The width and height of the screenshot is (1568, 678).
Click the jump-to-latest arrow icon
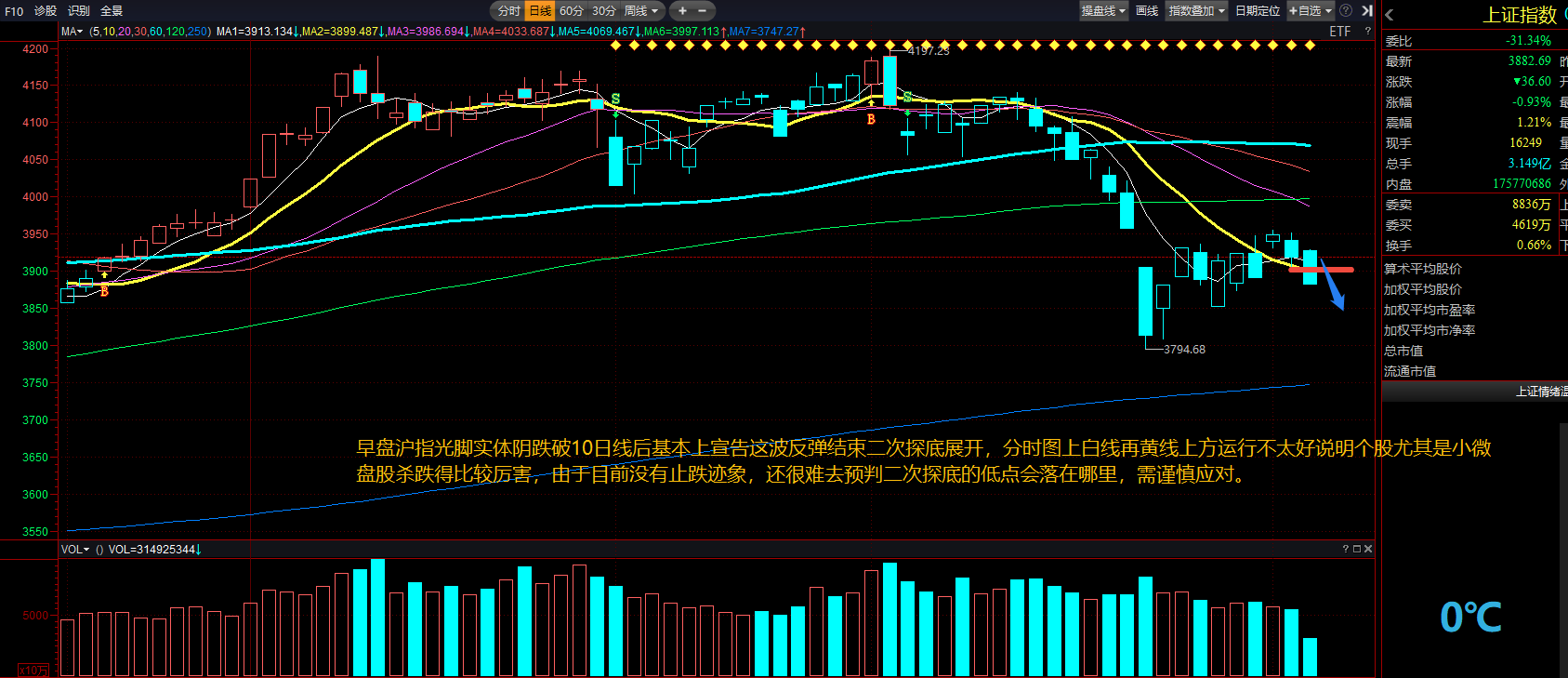[1367, 11]
